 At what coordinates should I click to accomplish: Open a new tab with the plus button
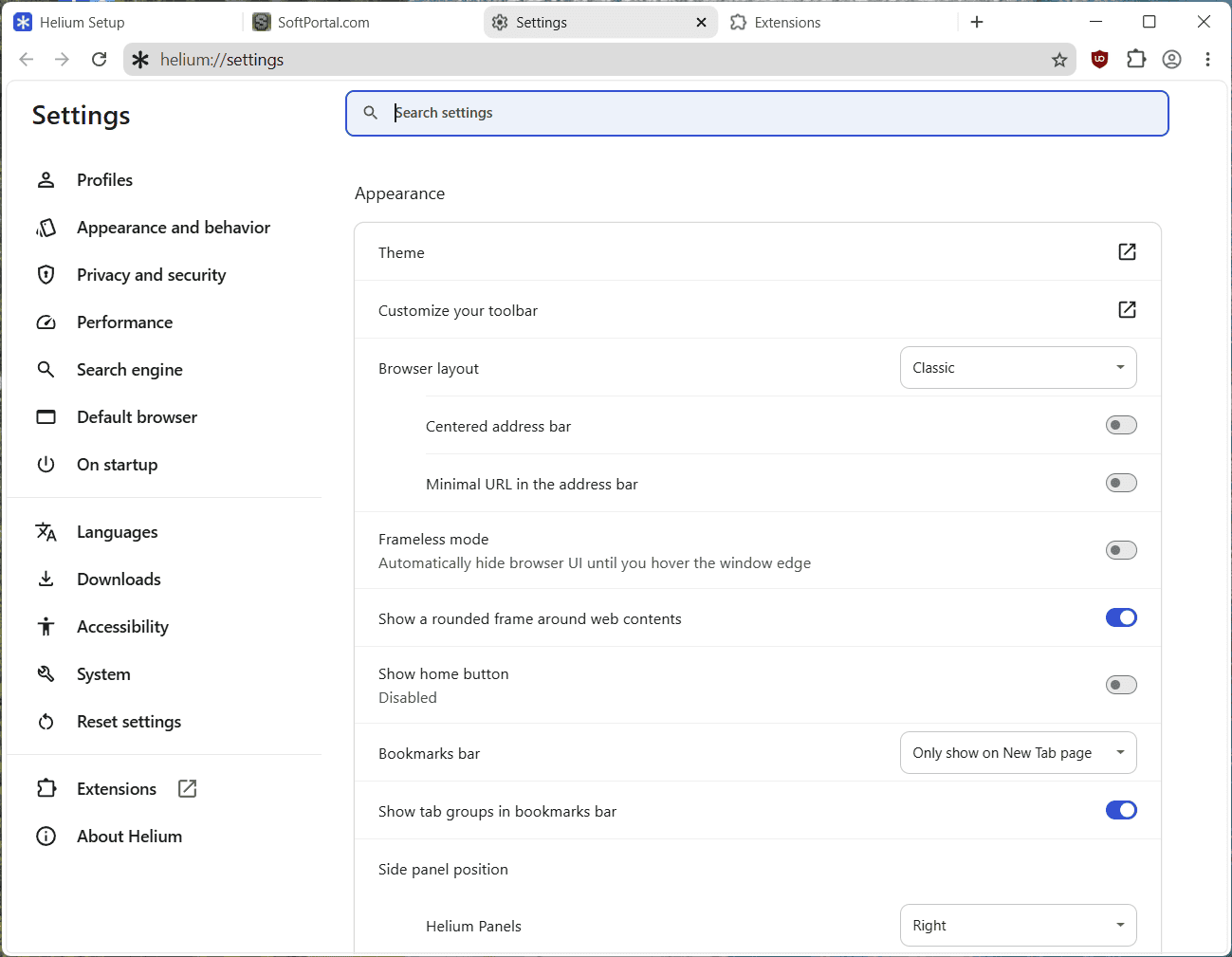(977, 22)
